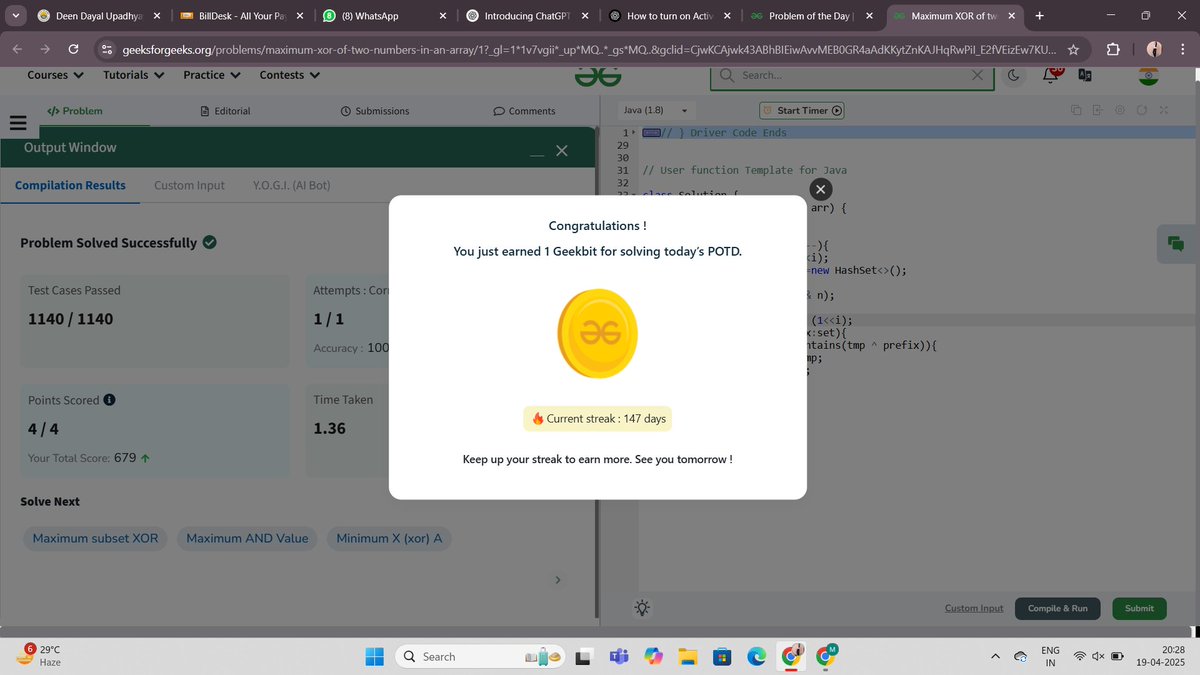
Task: Close the Output Window with X
Action: tap(561, 151)
